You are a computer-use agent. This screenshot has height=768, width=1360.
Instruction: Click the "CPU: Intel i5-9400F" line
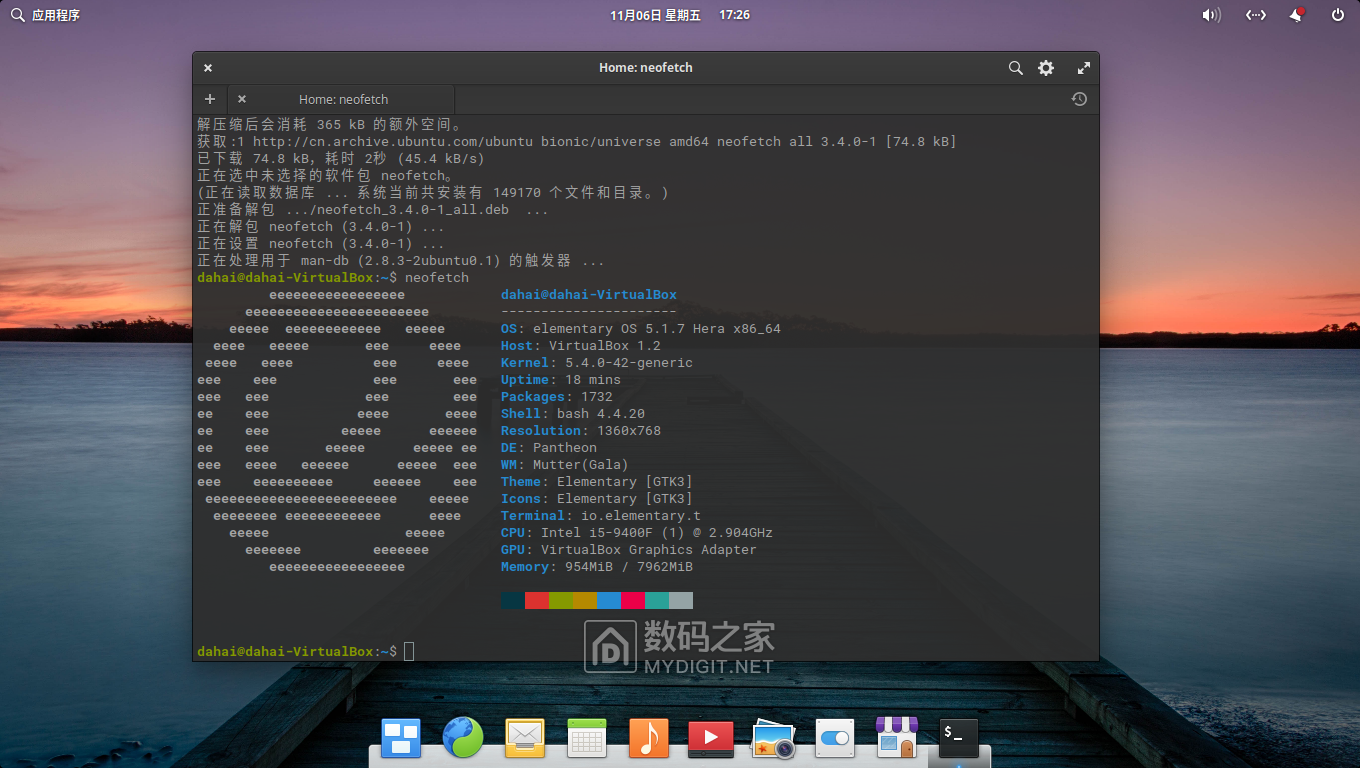pos(637,533)
